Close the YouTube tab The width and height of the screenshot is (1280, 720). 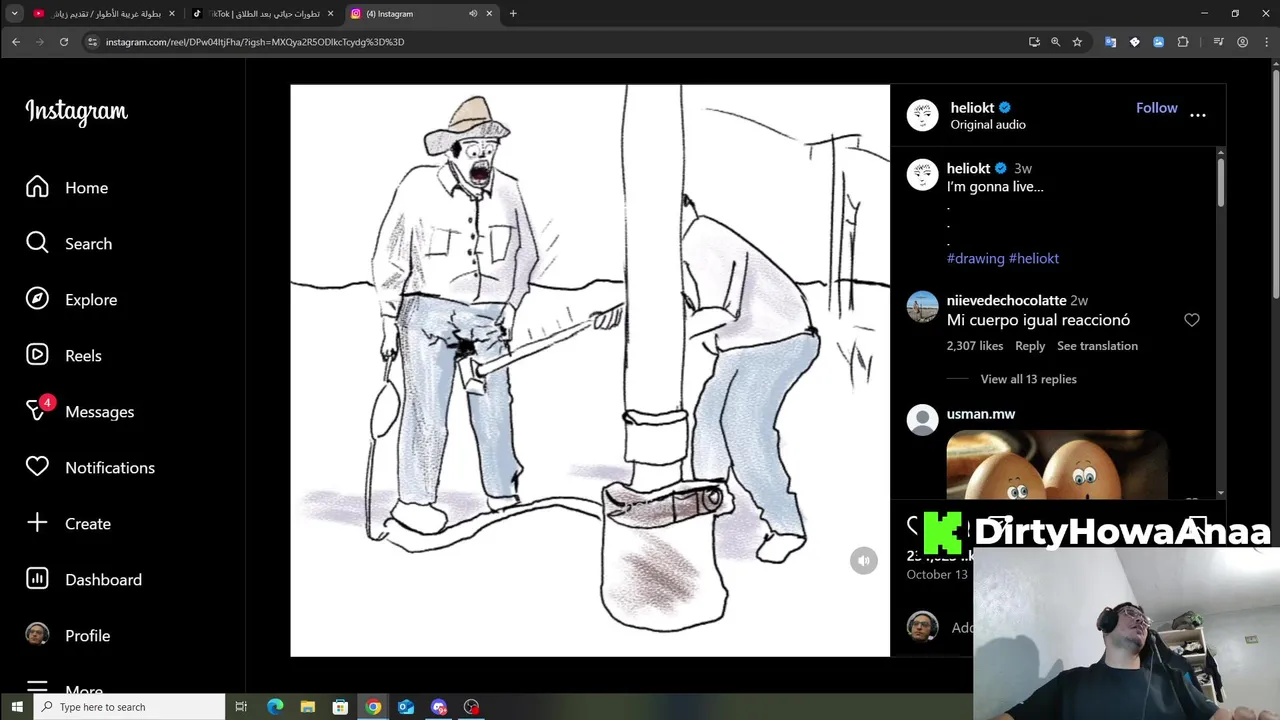tap(172, 14)
